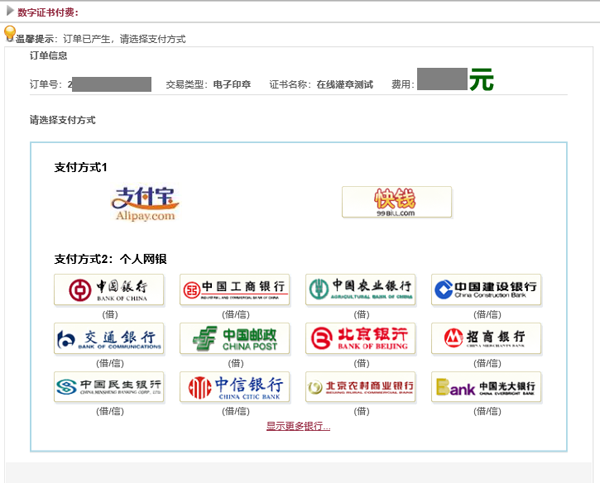Click the 订单信息 section label
Viewport: 600px width, 483px height.
pos(49,56)
